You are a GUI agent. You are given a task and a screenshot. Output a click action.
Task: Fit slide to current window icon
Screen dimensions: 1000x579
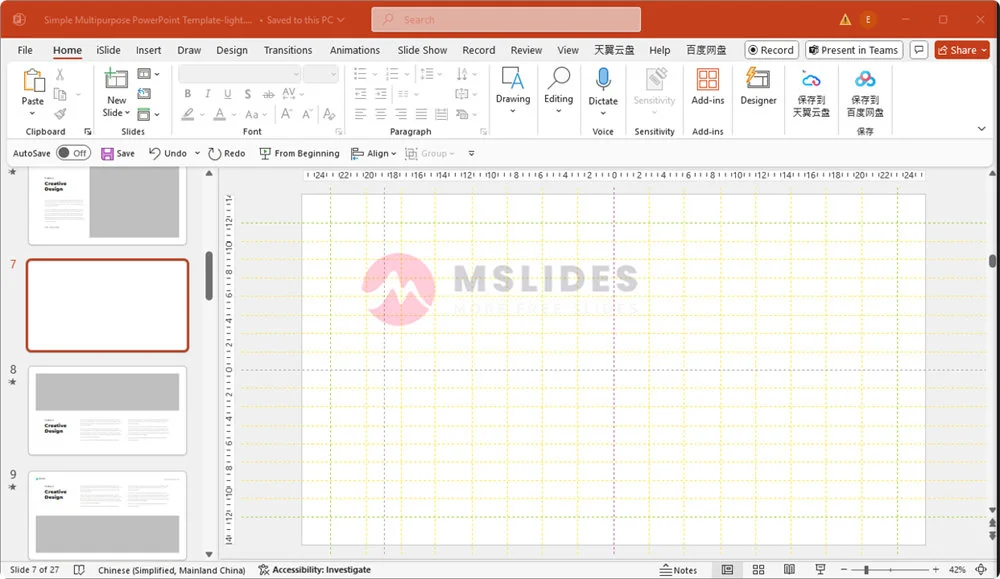coord(982,569)
